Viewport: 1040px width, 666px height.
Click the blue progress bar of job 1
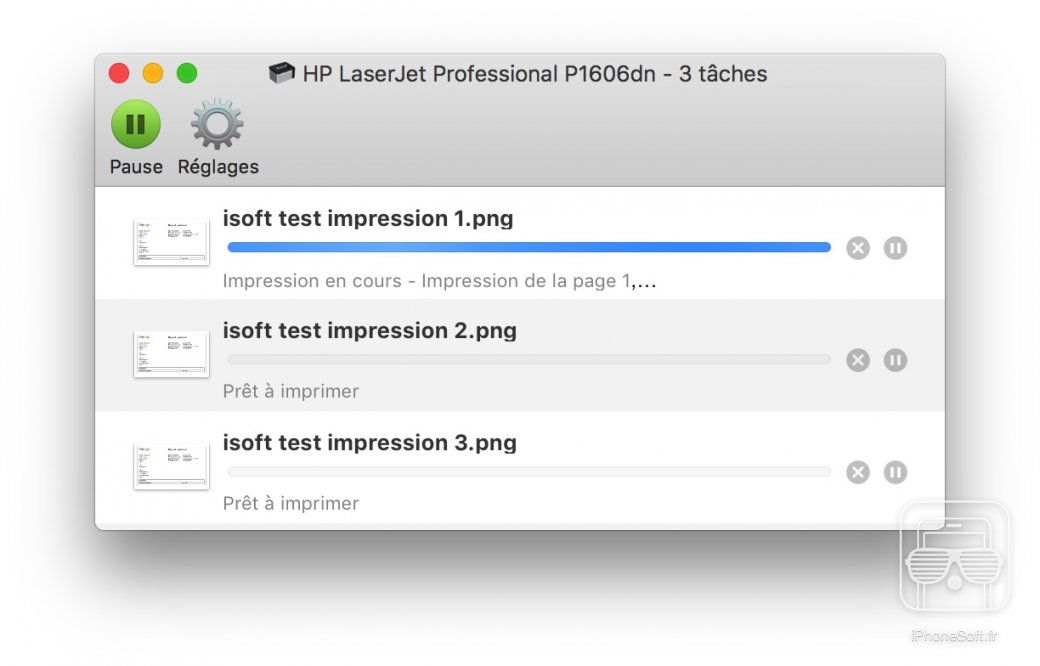point(529,247)
